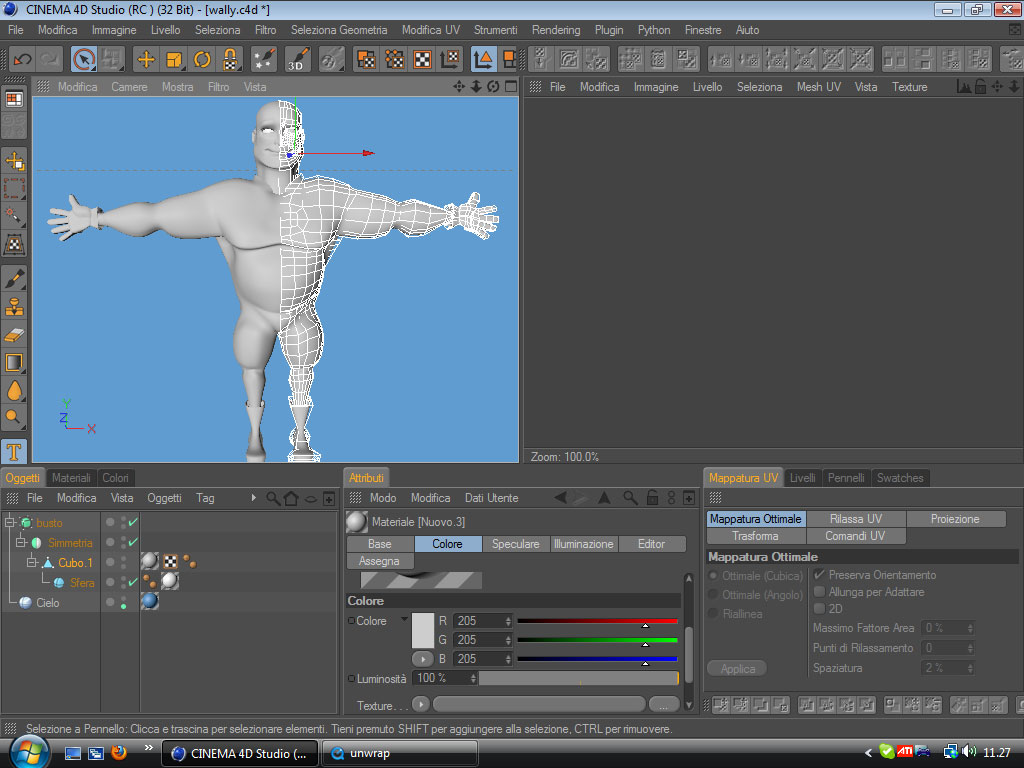Viewport: 1024px width, 768px height.
Task: Click the Rilassa UV button
Action: tap(856, 519)
